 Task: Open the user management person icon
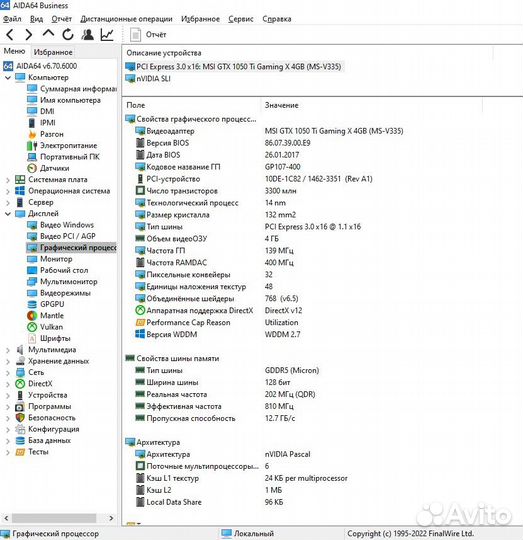(87, 34)
